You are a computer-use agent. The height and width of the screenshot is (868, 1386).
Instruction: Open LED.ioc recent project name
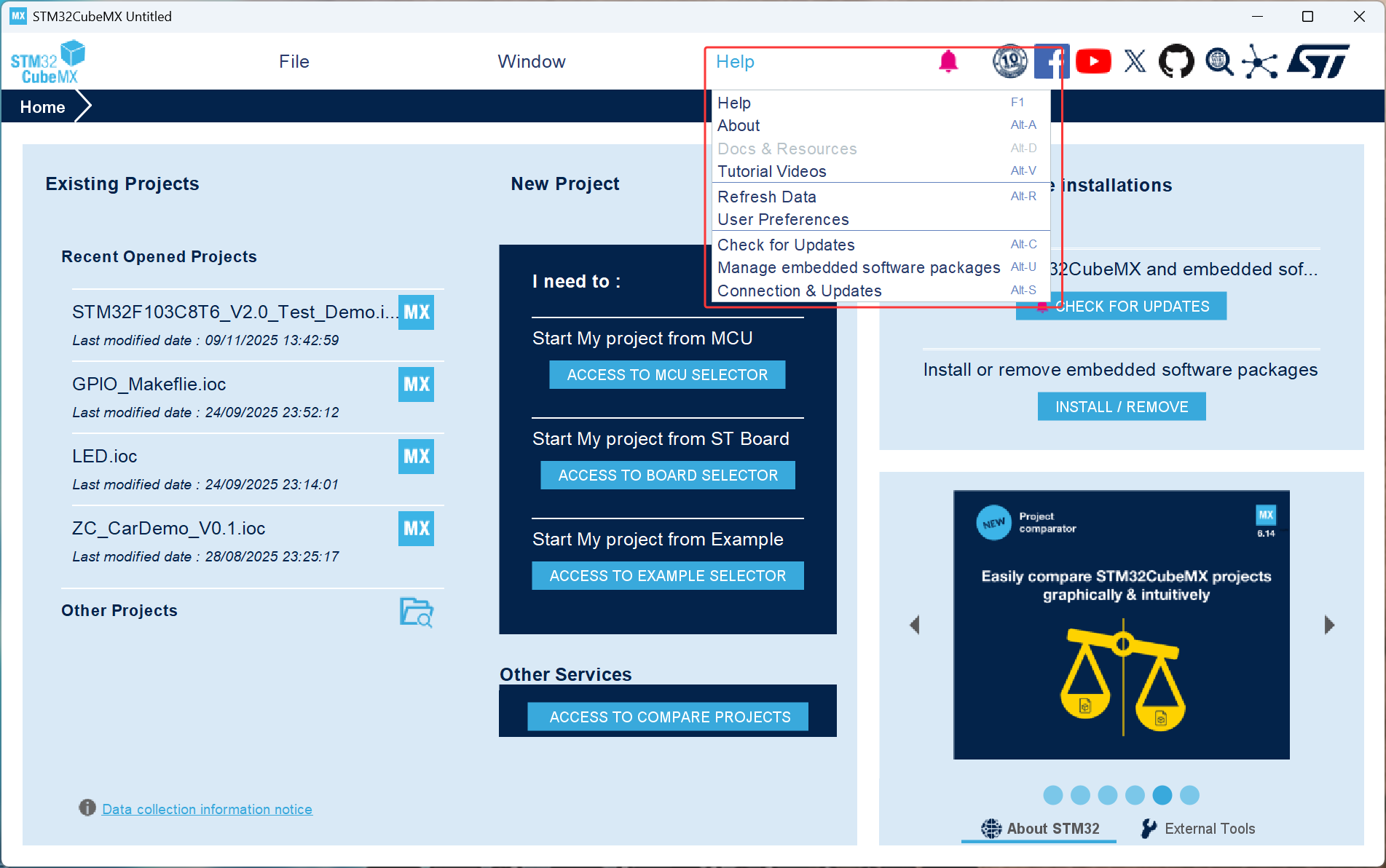coord(105,457)
